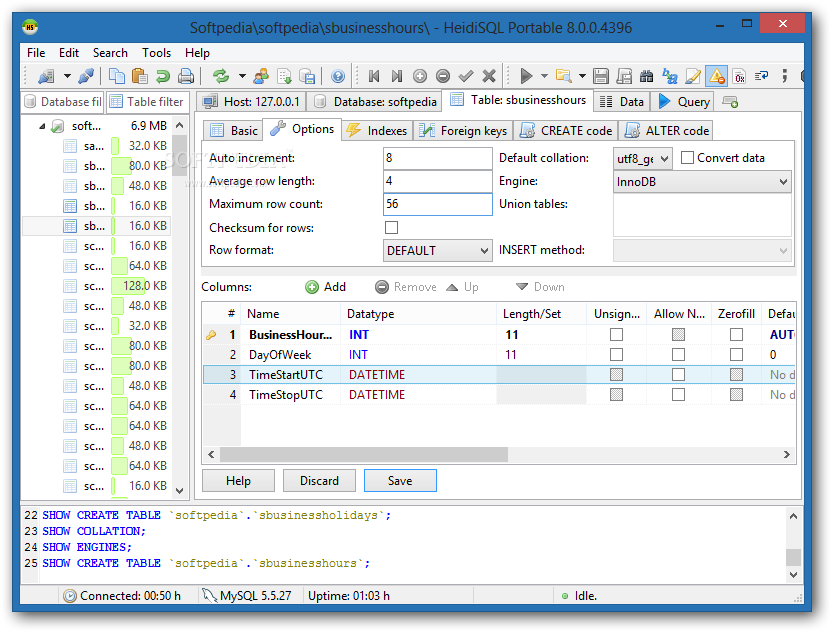The height and width of the screenshot is (632, 832).
Task: Collapse the softpedia database tree node
Action: pos(42,126)
